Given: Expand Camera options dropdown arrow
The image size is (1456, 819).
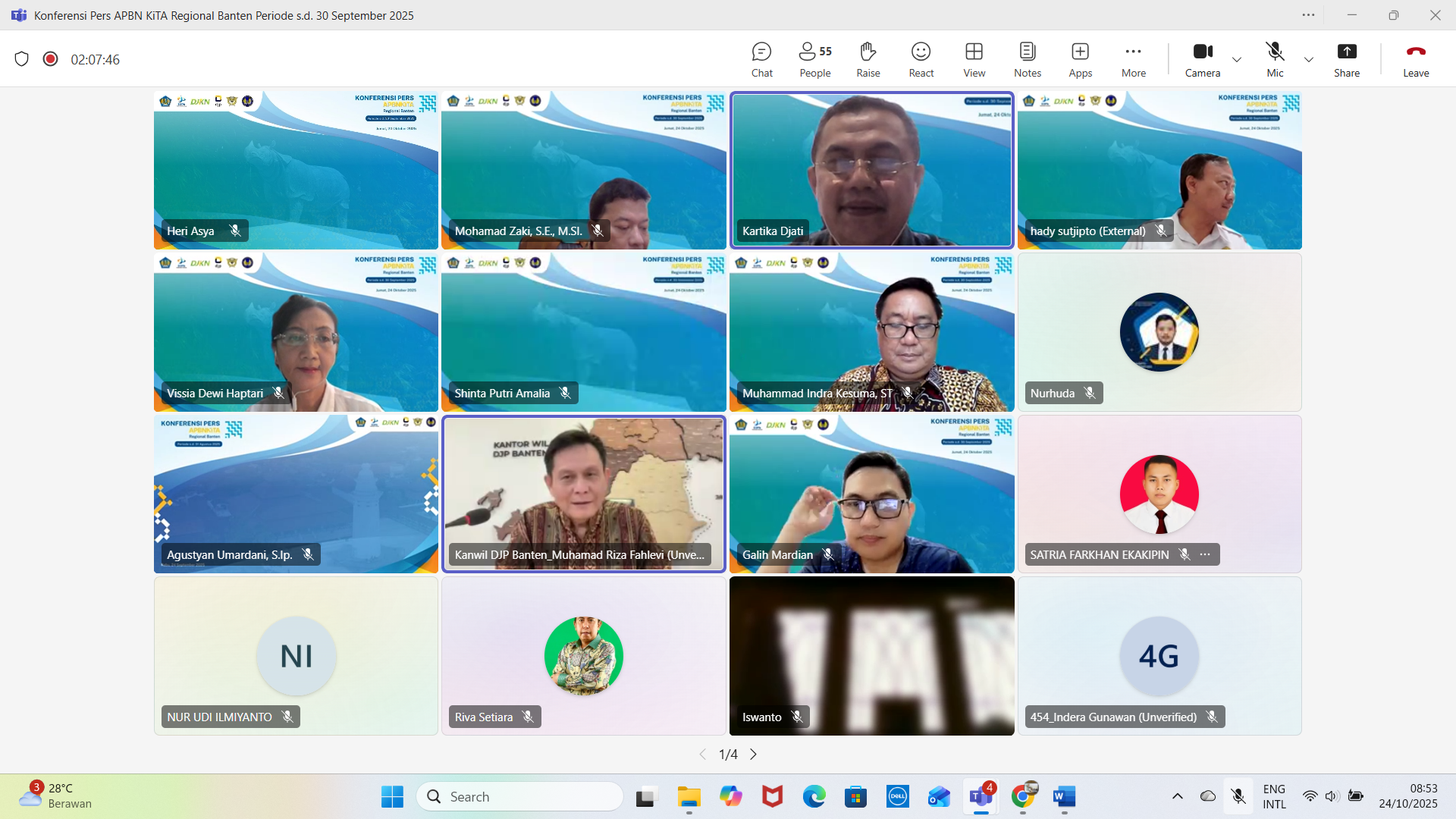Looking at the screenshot, I should pos(1237,59).
